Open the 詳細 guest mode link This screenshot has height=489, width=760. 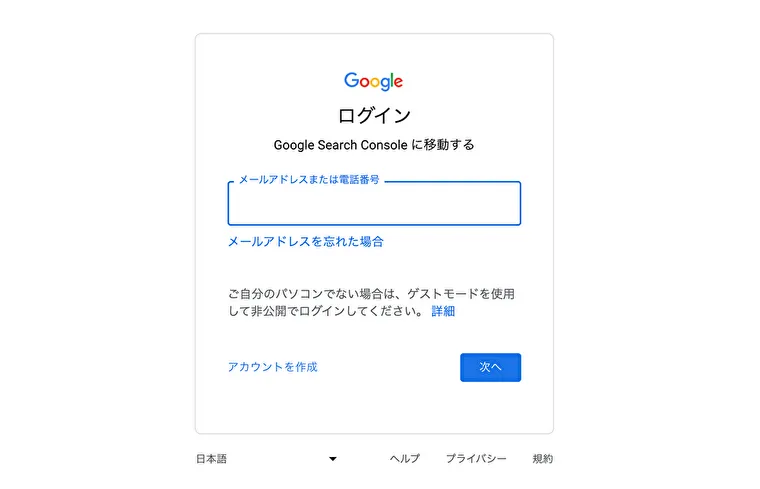443,311
